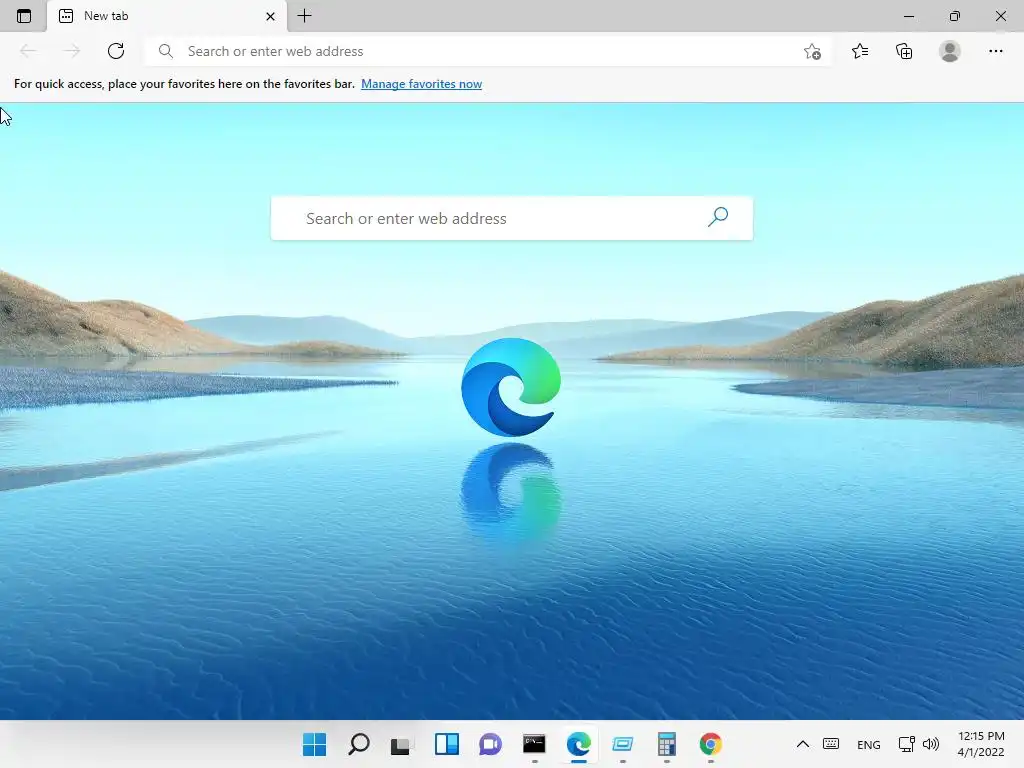This screenshot has width=1024, height=768.
Task: Follow the Manage favorites now link
Action: [421, 84]
